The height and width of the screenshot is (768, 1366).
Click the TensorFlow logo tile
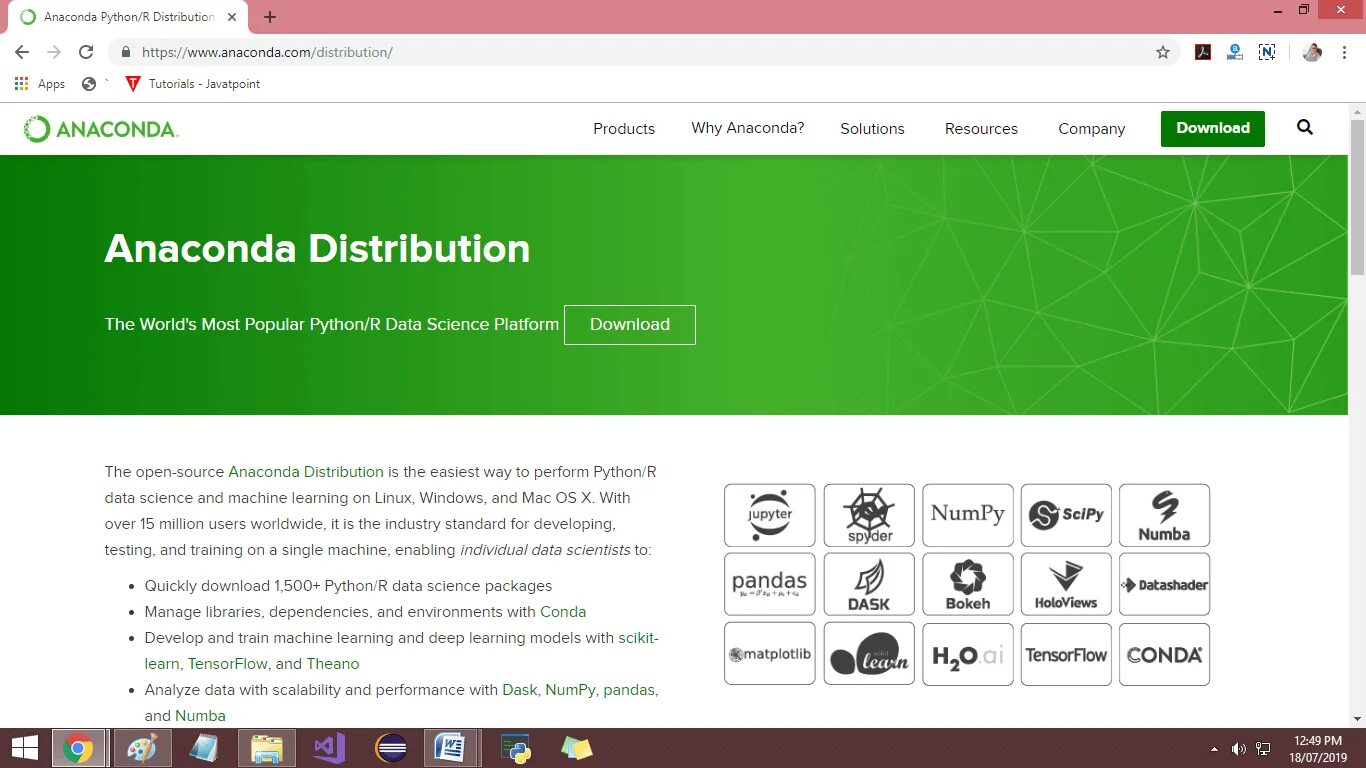(x=1066, y=654)
